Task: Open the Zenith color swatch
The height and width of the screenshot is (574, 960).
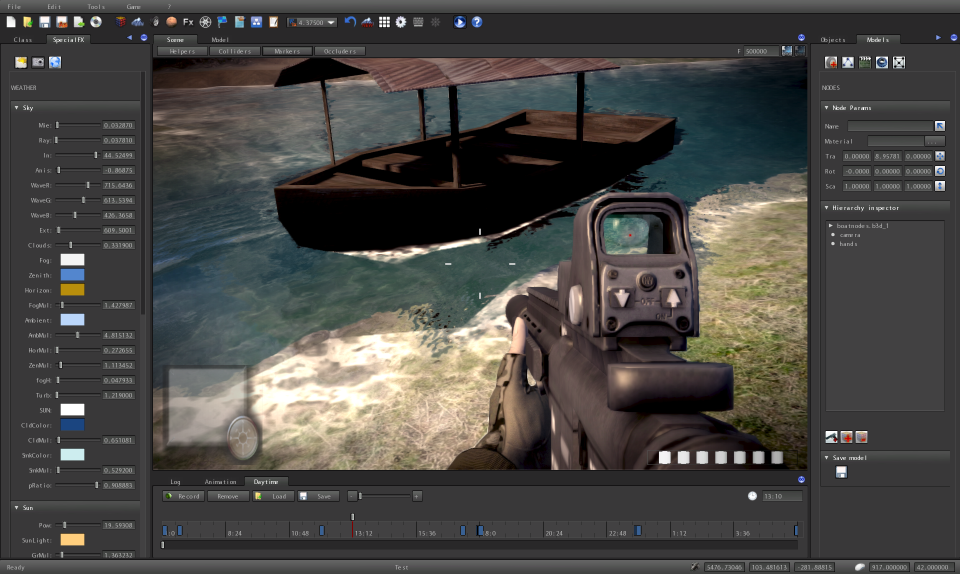Action: pos(72,275)
